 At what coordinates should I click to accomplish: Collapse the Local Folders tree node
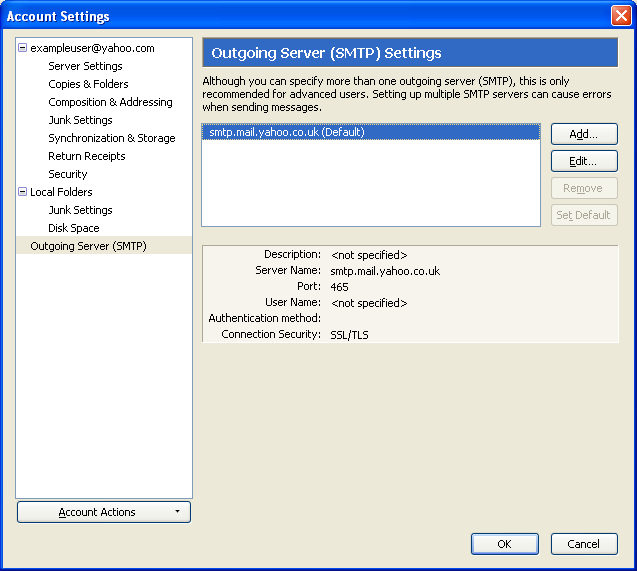tap(23, 192)
